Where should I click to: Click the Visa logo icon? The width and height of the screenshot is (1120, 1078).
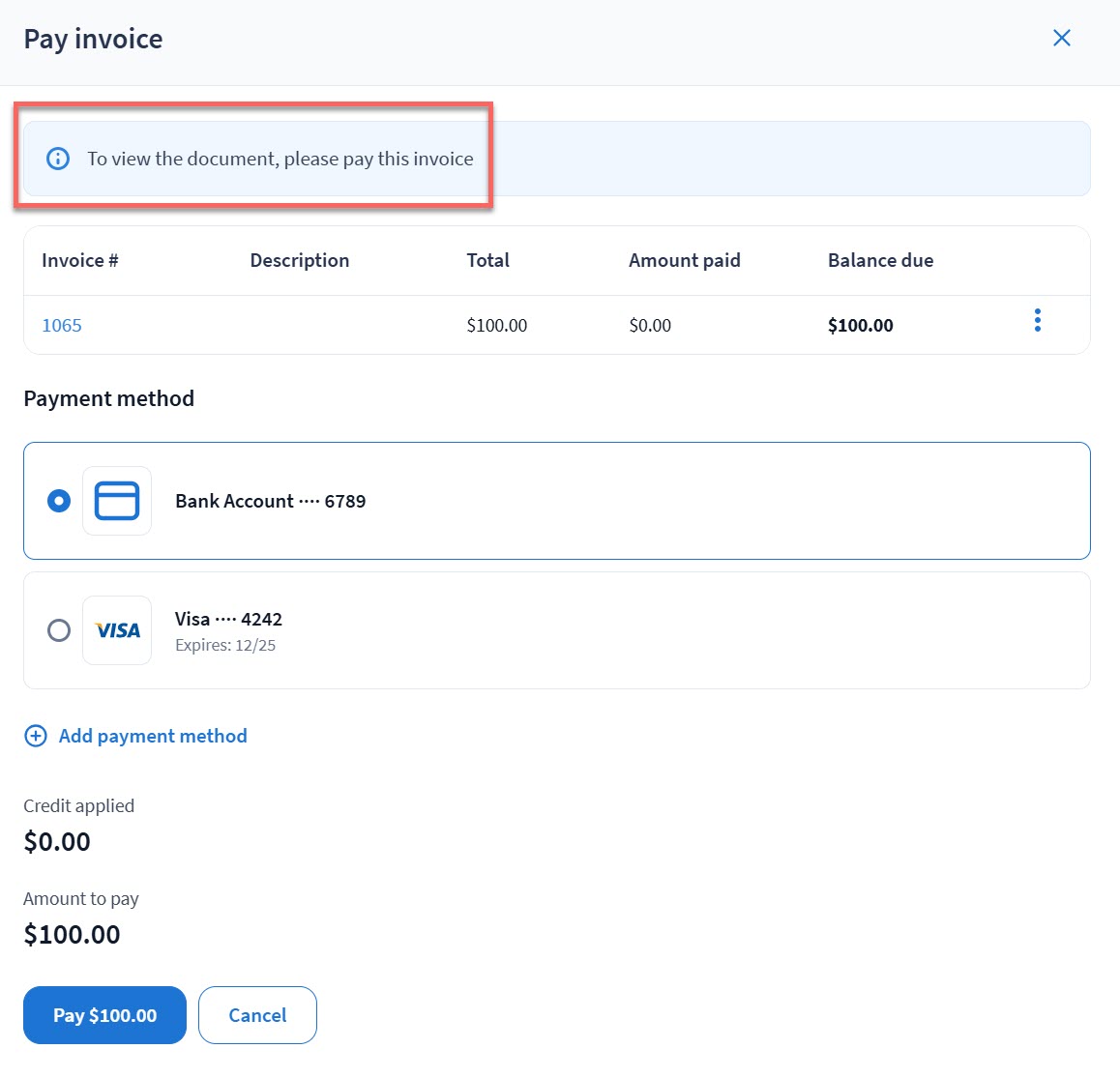pos(117,630)
